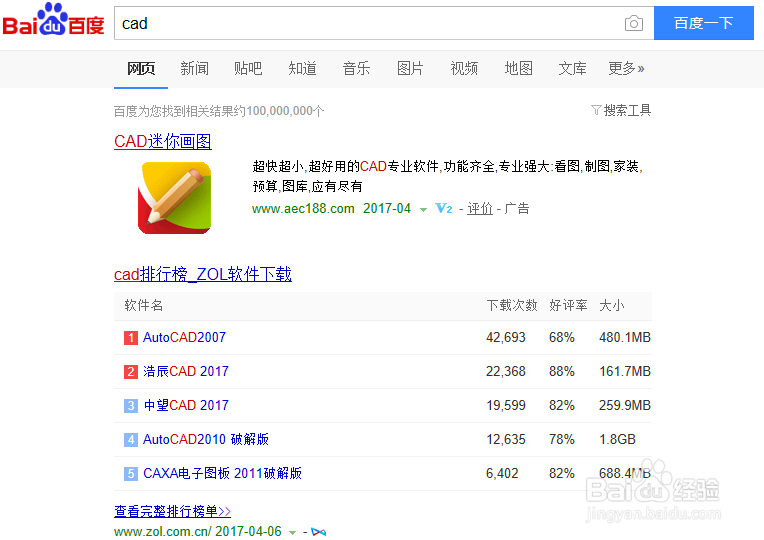The height and width of the screenshot is (540, 764).
Task: Click the www.aec188.com URL
Action: pos(303,209)
